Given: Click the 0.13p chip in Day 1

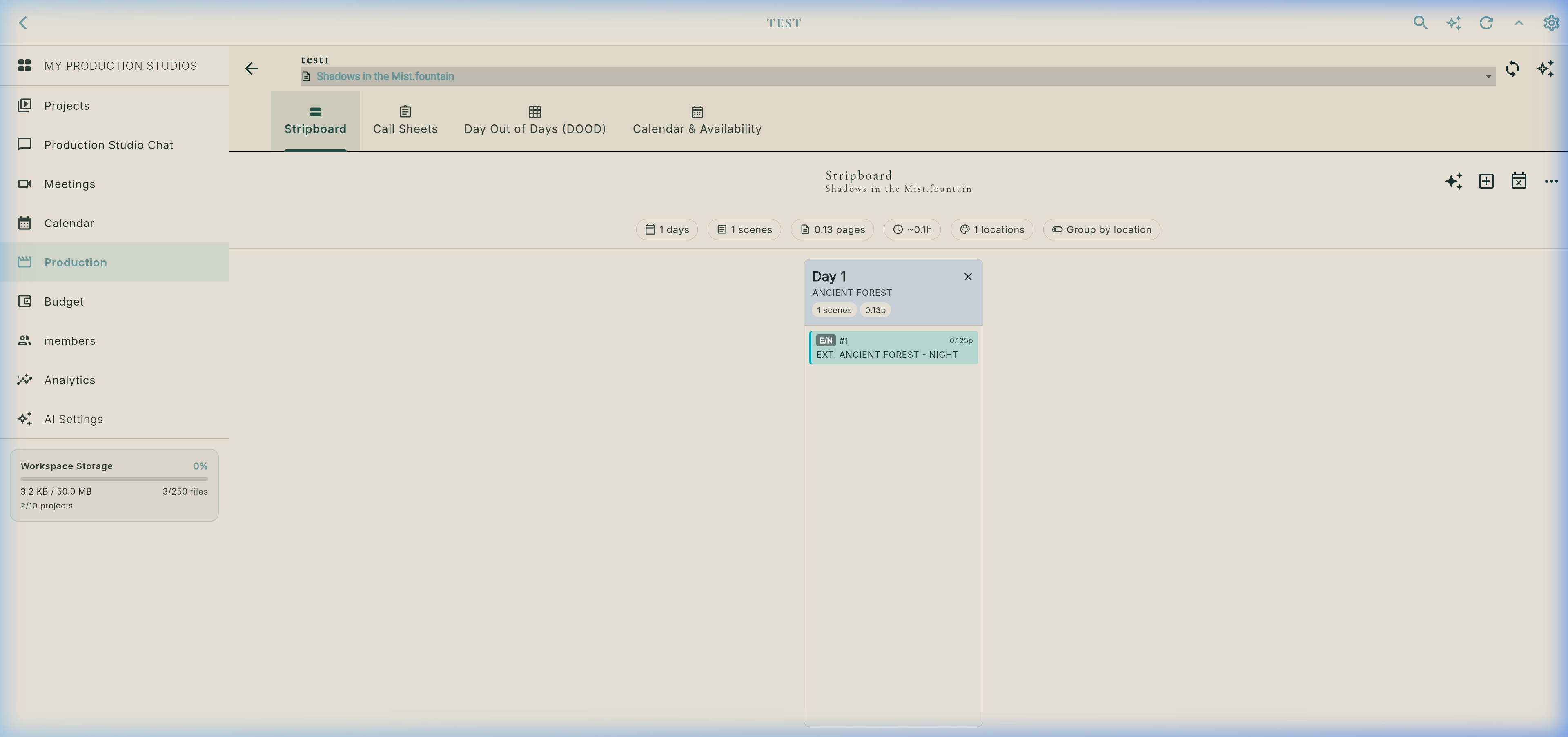Looking at the screenshot, I should [875, 310].
